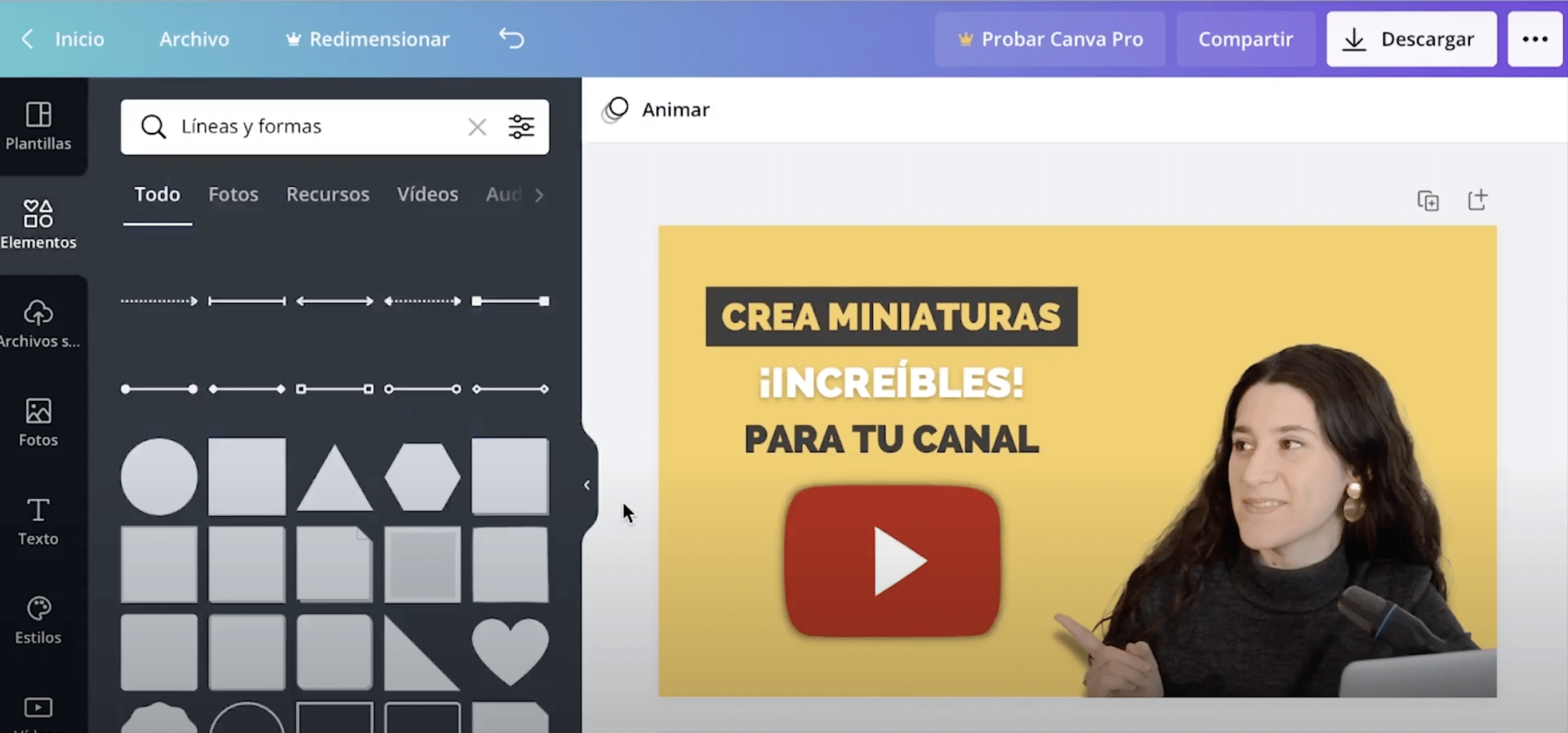The height and width of the screenshot is (733, 1568).
Task: Click the undo arrow in the top bar
Action: [511, 39]
